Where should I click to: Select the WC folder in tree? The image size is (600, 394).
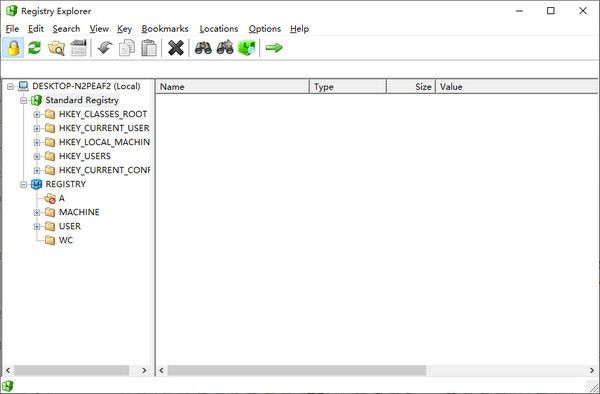tap(66, 240)
